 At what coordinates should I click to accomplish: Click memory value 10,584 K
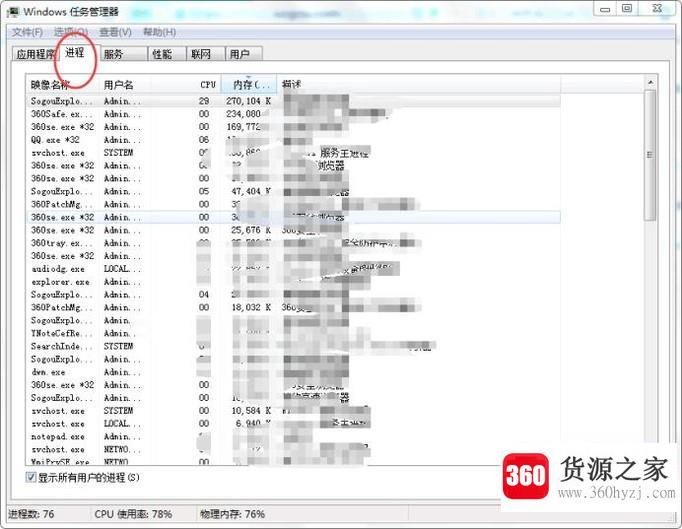click(251, 411)
